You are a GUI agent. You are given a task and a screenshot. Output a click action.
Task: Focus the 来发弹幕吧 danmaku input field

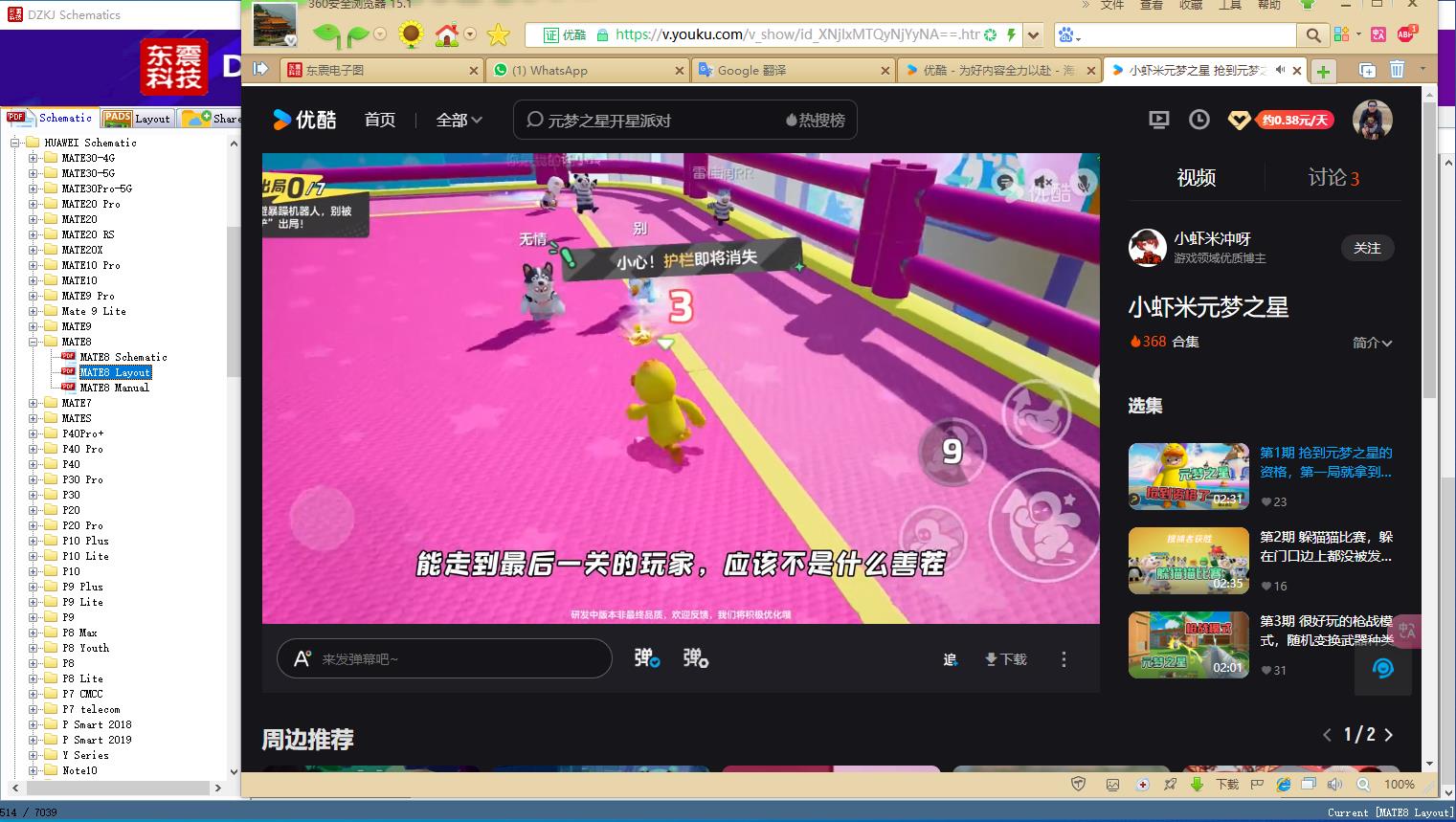(x=444, y=658)
